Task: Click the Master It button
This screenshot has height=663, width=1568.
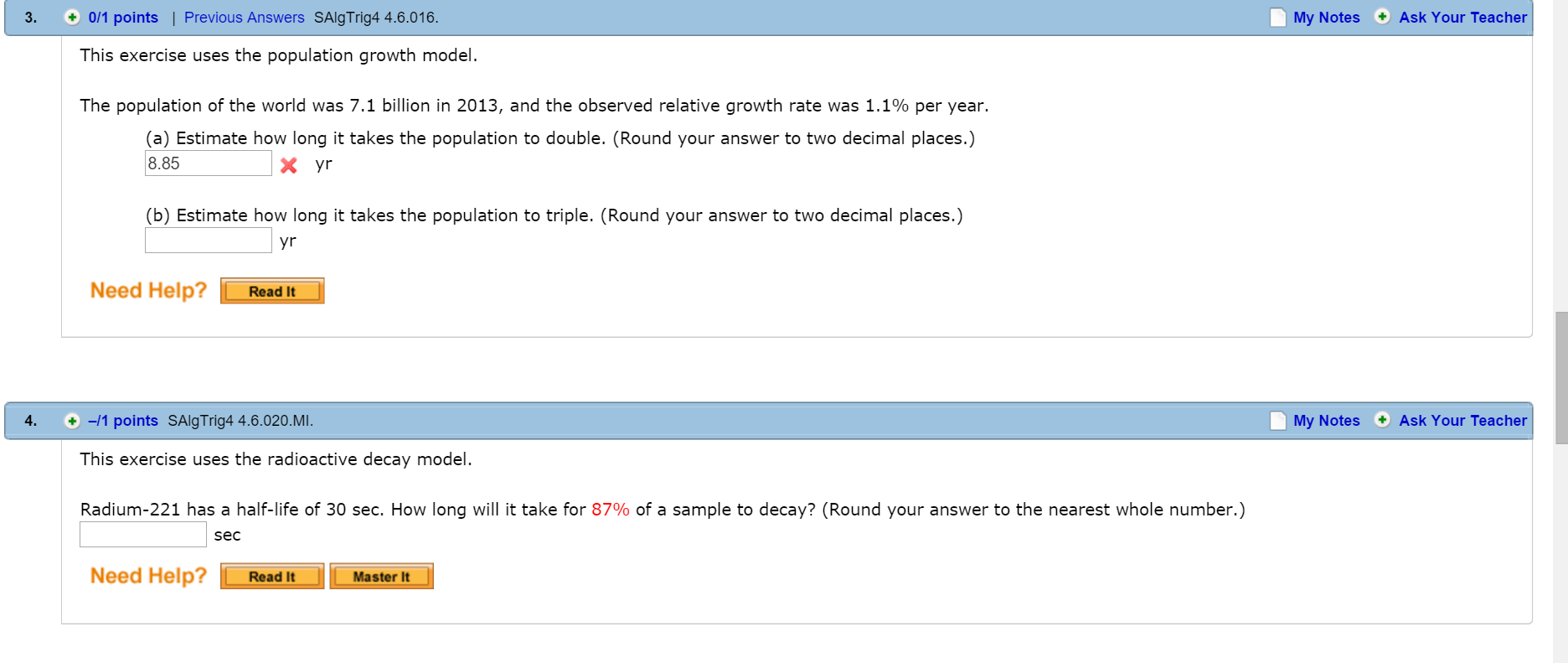Action: [381, 577]
